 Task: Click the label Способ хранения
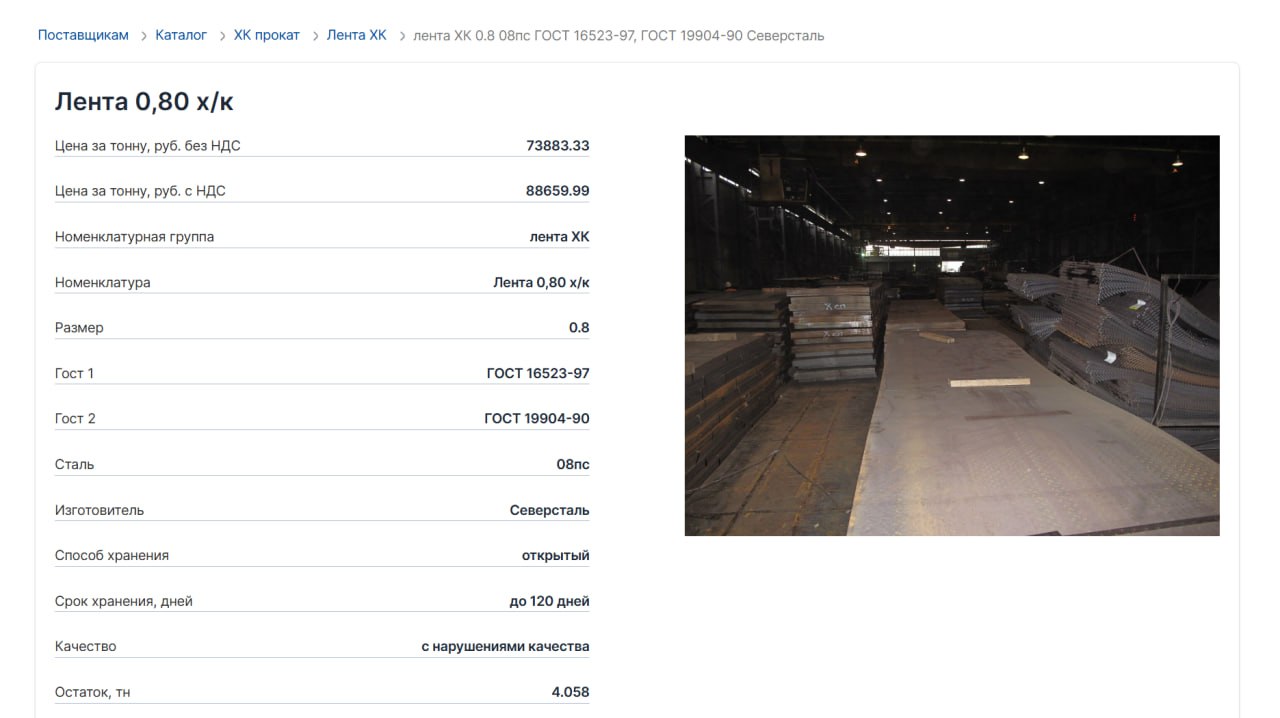[x=112, y=556]
